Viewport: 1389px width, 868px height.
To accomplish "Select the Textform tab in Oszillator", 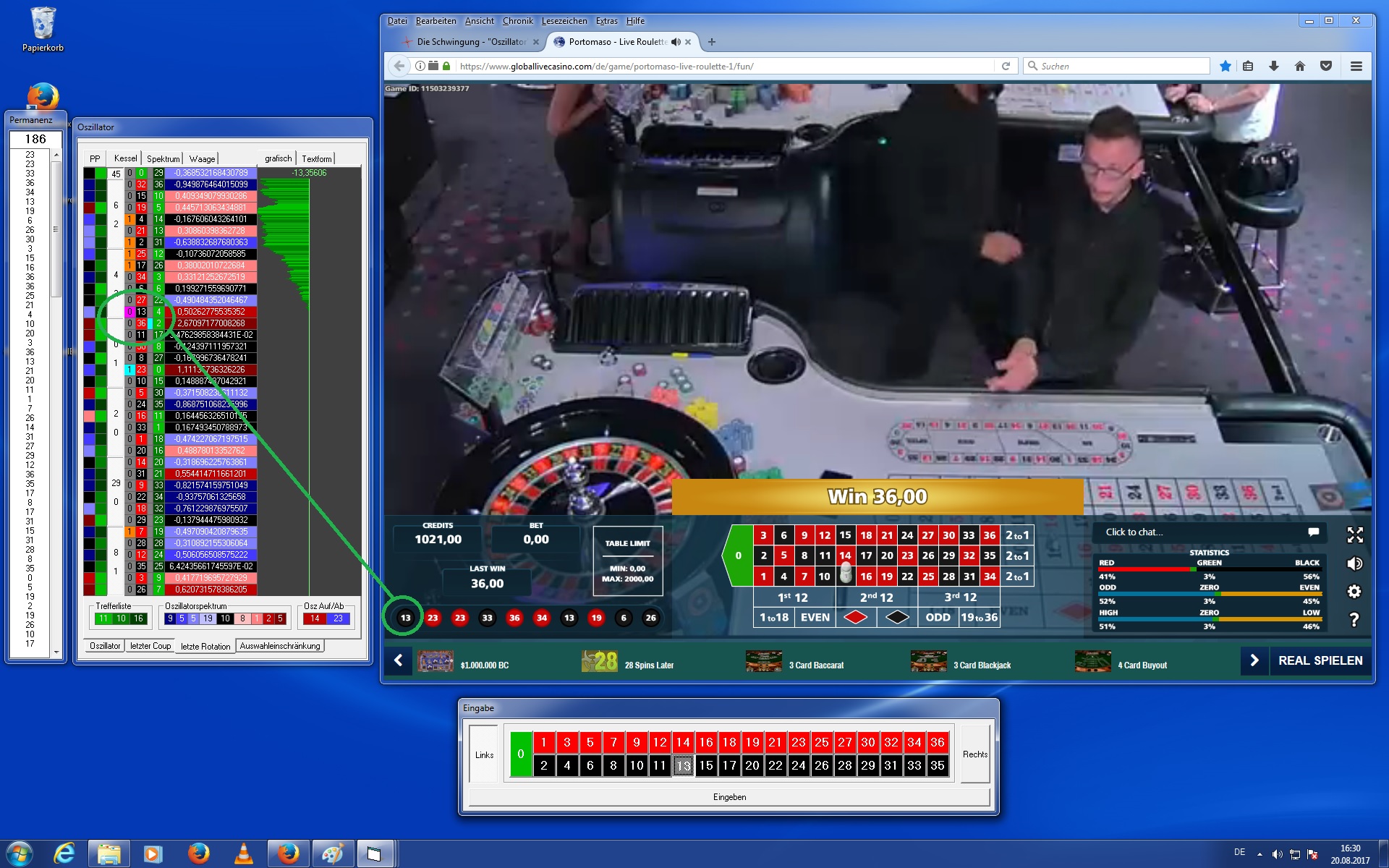I will (x=317, y=158).
